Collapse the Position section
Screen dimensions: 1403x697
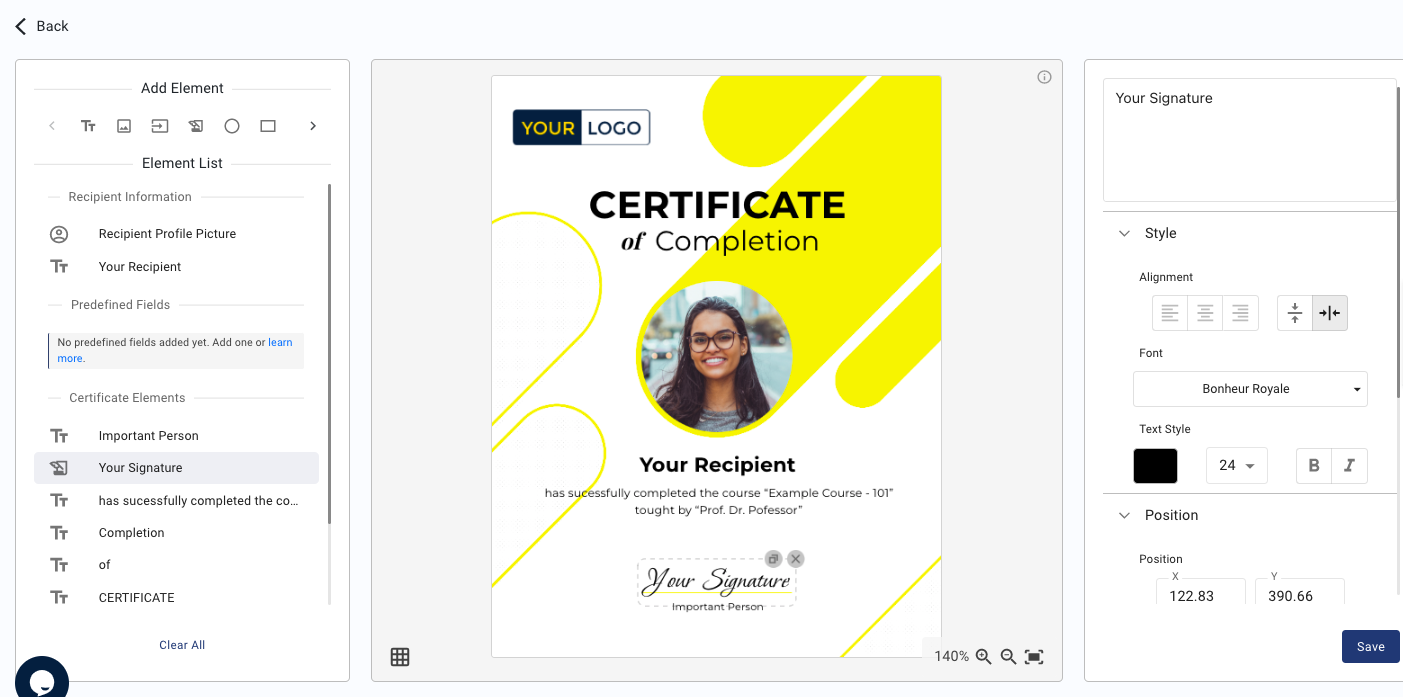pyautogui.click(x=1124, y=514)
